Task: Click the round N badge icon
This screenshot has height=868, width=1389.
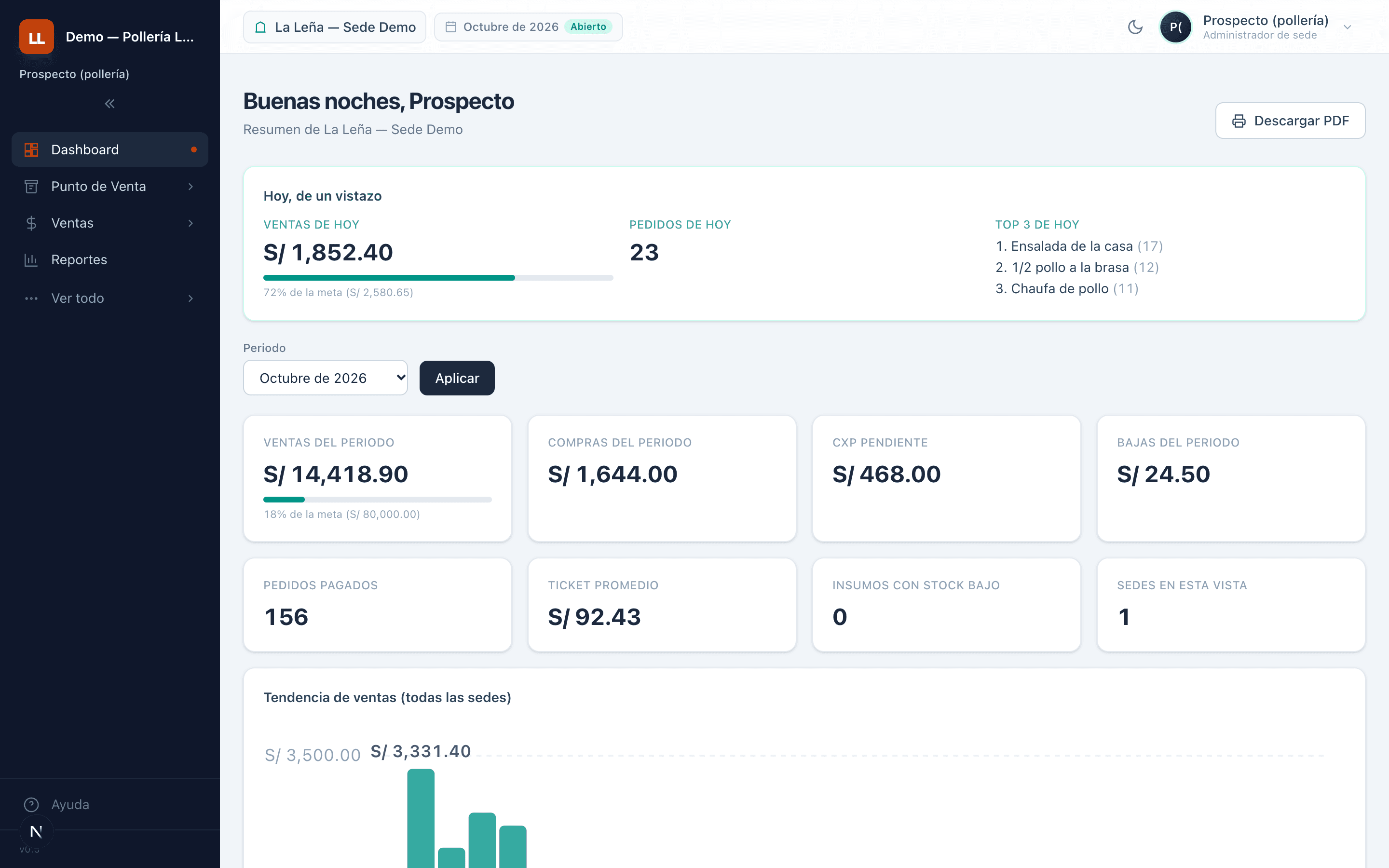Action: [x=36, y=831]
